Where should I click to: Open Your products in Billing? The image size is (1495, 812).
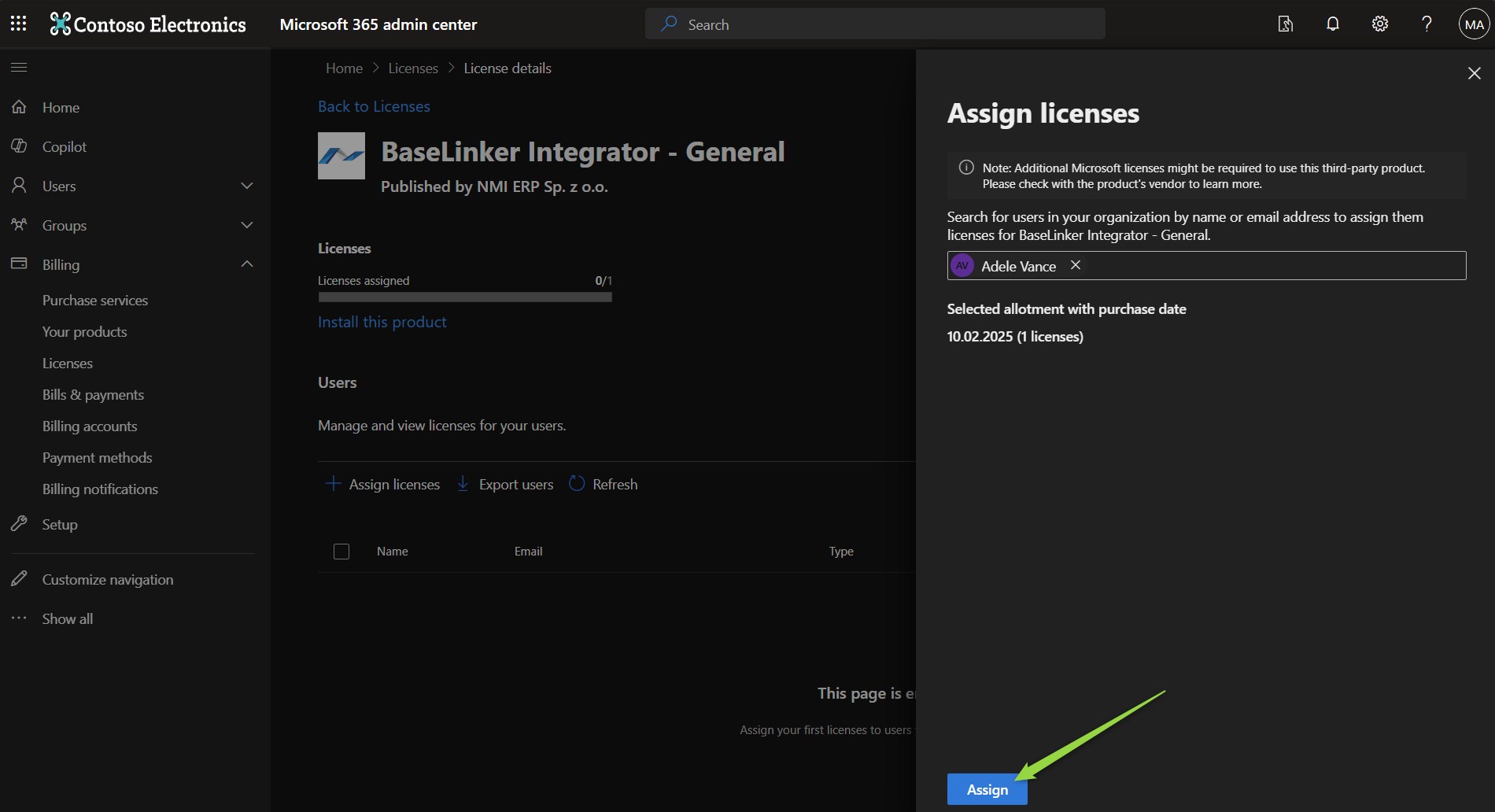[85, 332]
